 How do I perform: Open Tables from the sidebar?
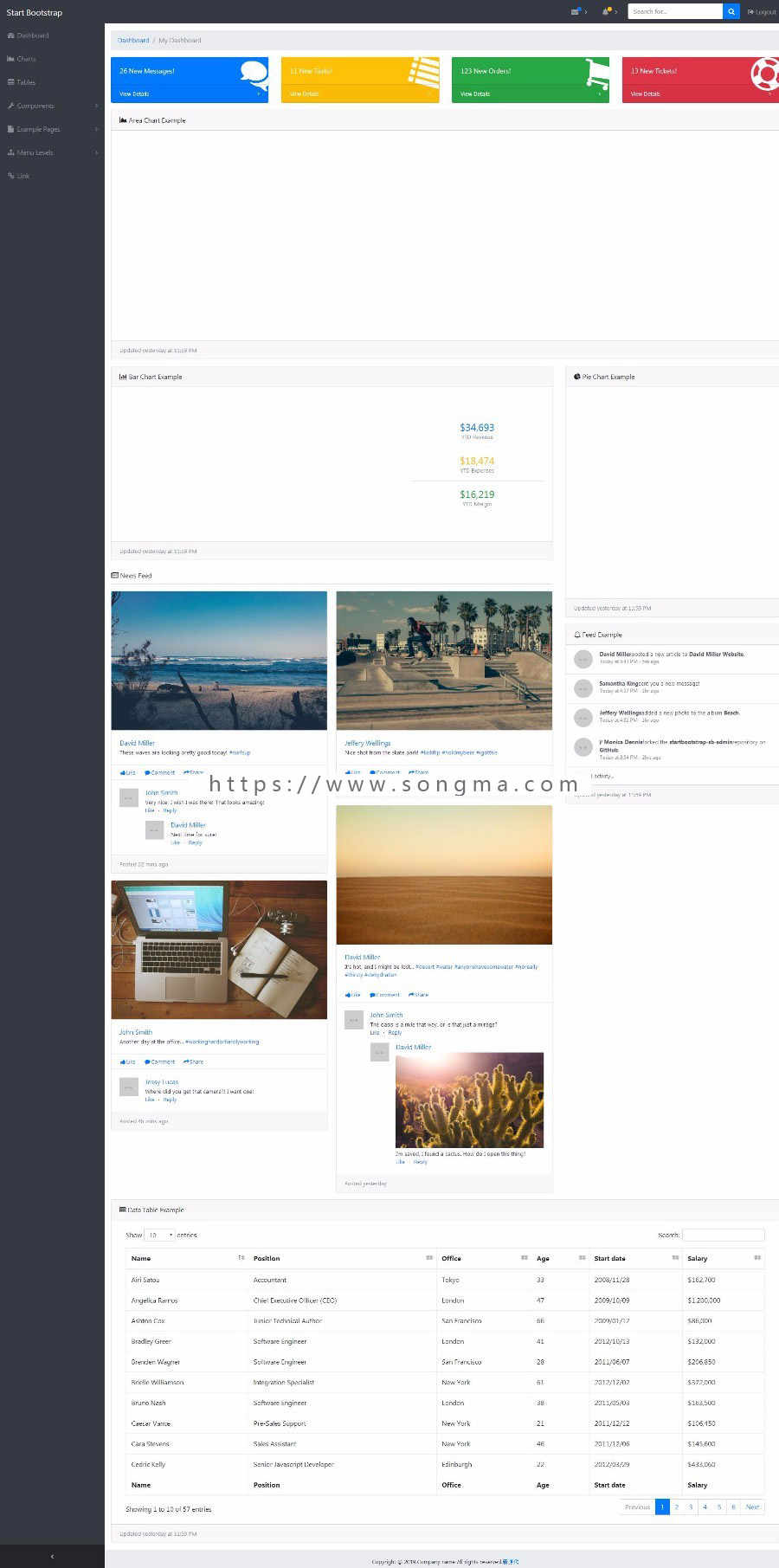[22, 82]
